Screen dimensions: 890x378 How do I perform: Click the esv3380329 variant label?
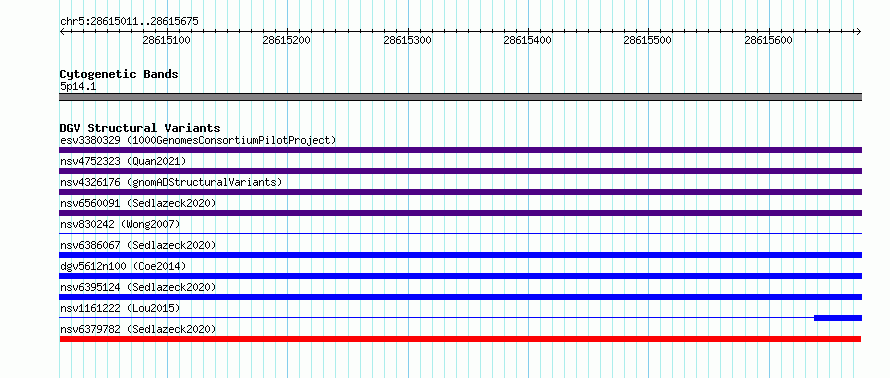(x=198, y=140)
